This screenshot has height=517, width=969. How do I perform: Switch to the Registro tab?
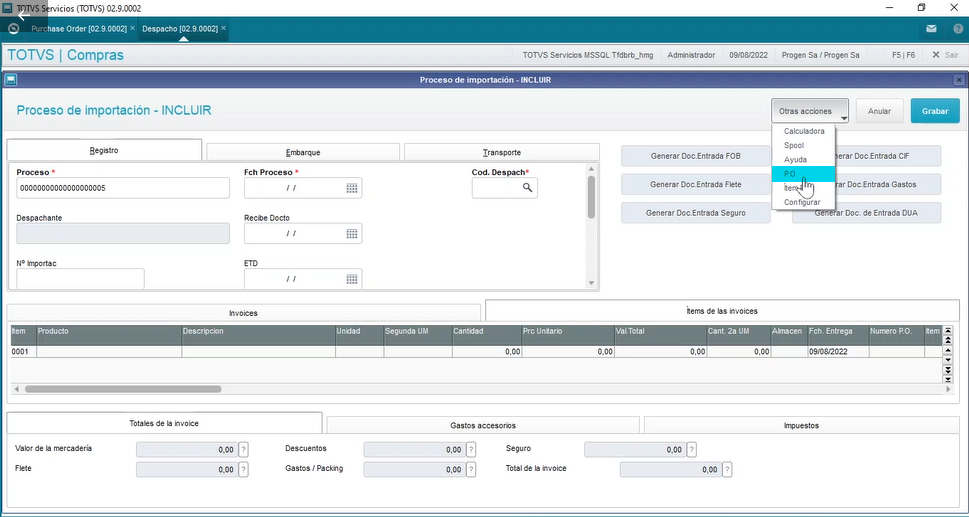click(x=104, y=150)
